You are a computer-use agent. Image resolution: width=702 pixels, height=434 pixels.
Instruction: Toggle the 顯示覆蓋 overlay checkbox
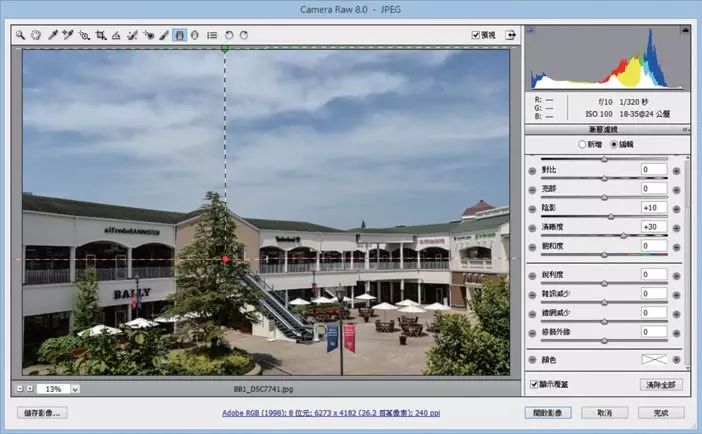pyautogui.click(x=534, y=384)
